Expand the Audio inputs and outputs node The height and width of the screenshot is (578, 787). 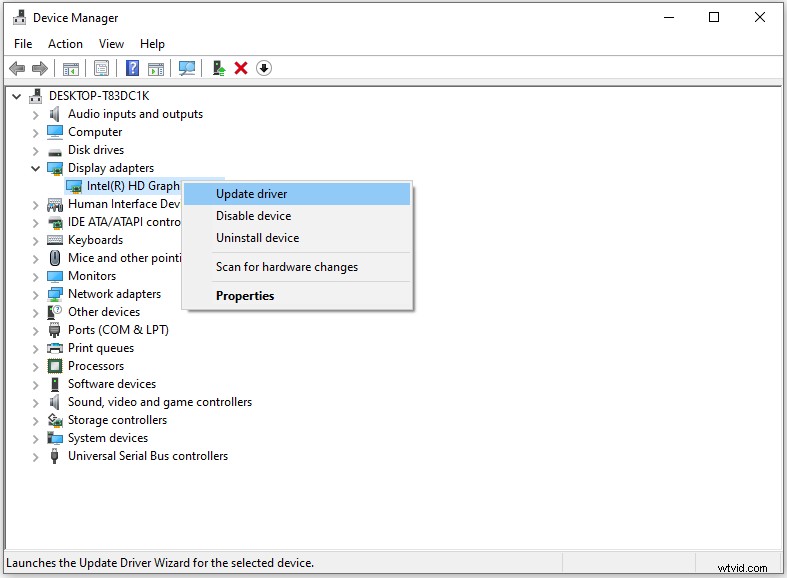tap(35, 115)
